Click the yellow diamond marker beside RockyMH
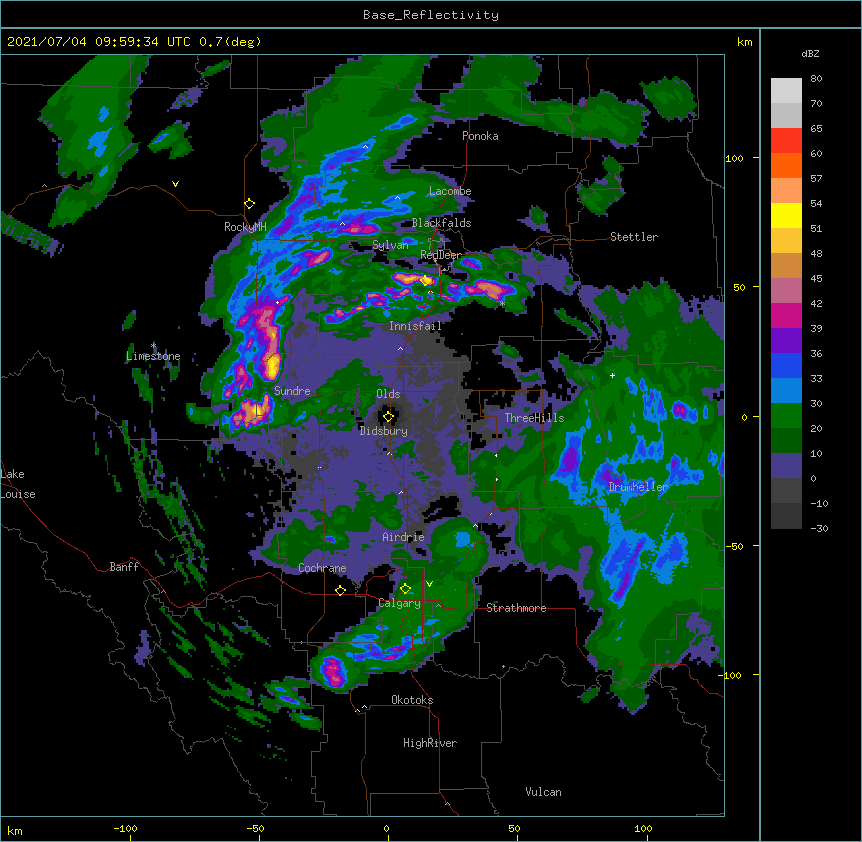The image size is (862, 842). [250, 203]
